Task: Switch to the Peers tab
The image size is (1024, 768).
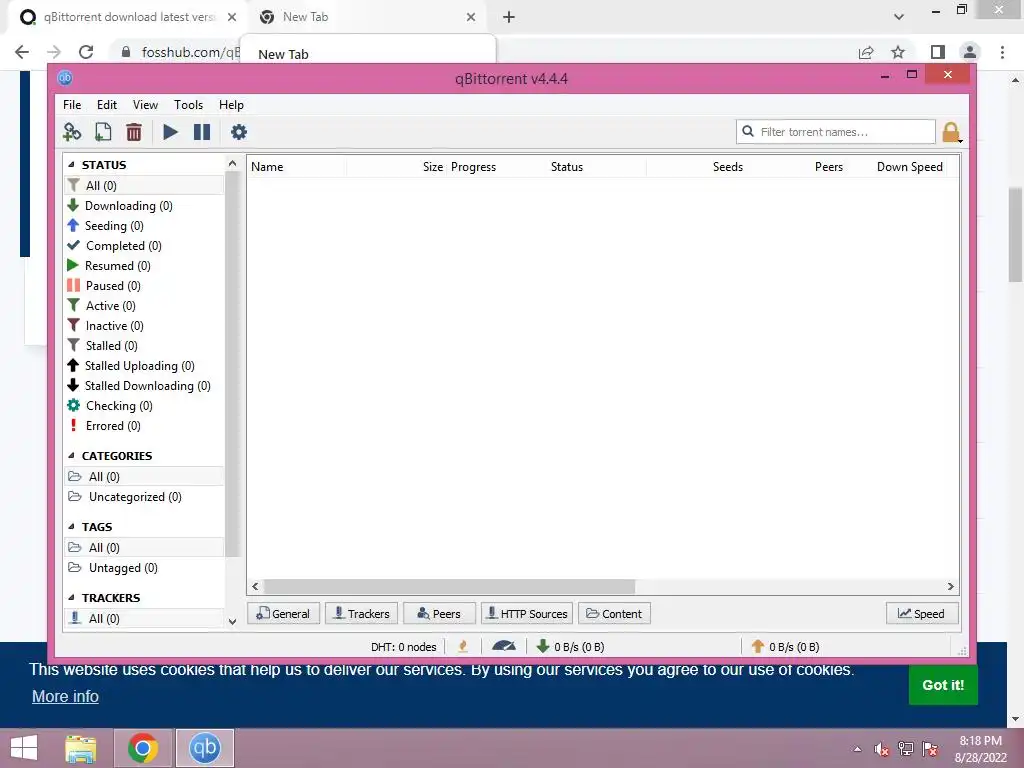Action: (440, 614)
